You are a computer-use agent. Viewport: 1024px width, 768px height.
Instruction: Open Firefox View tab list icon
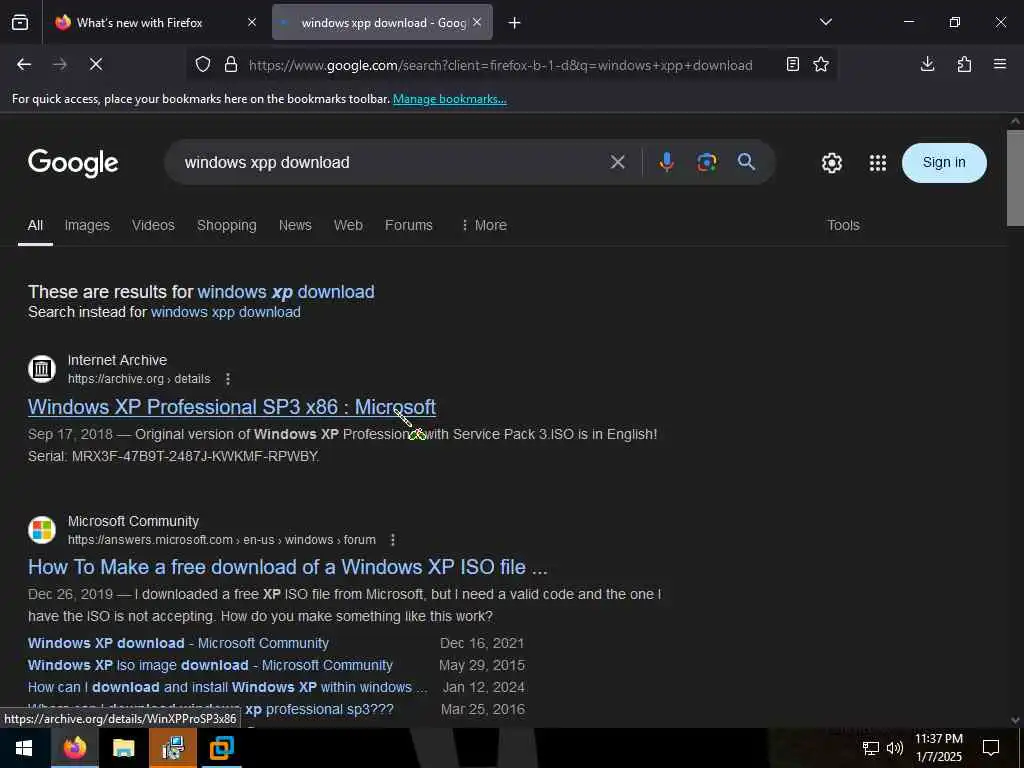[20, 22]
